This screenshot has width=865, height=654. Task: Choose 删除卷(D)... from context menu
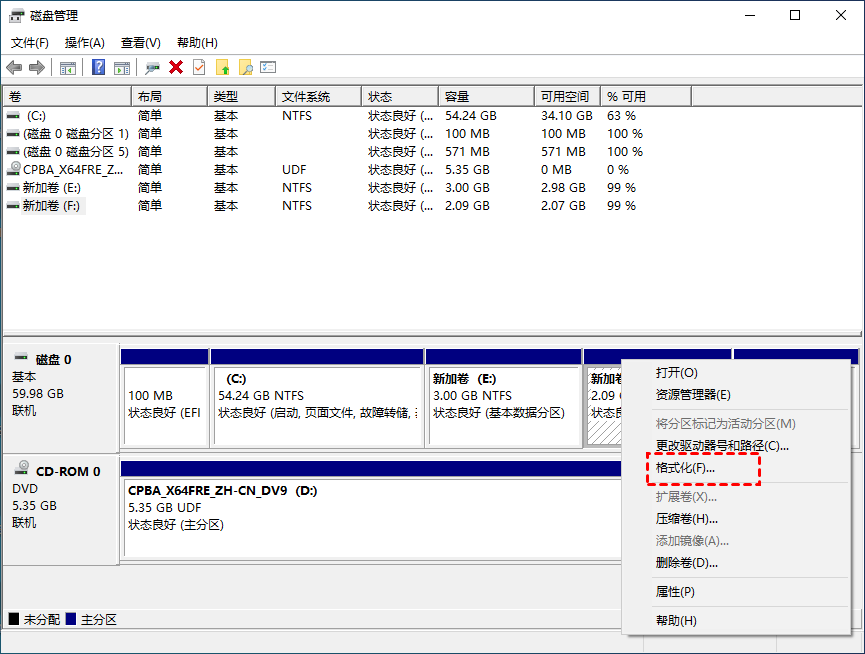[686, 563]
